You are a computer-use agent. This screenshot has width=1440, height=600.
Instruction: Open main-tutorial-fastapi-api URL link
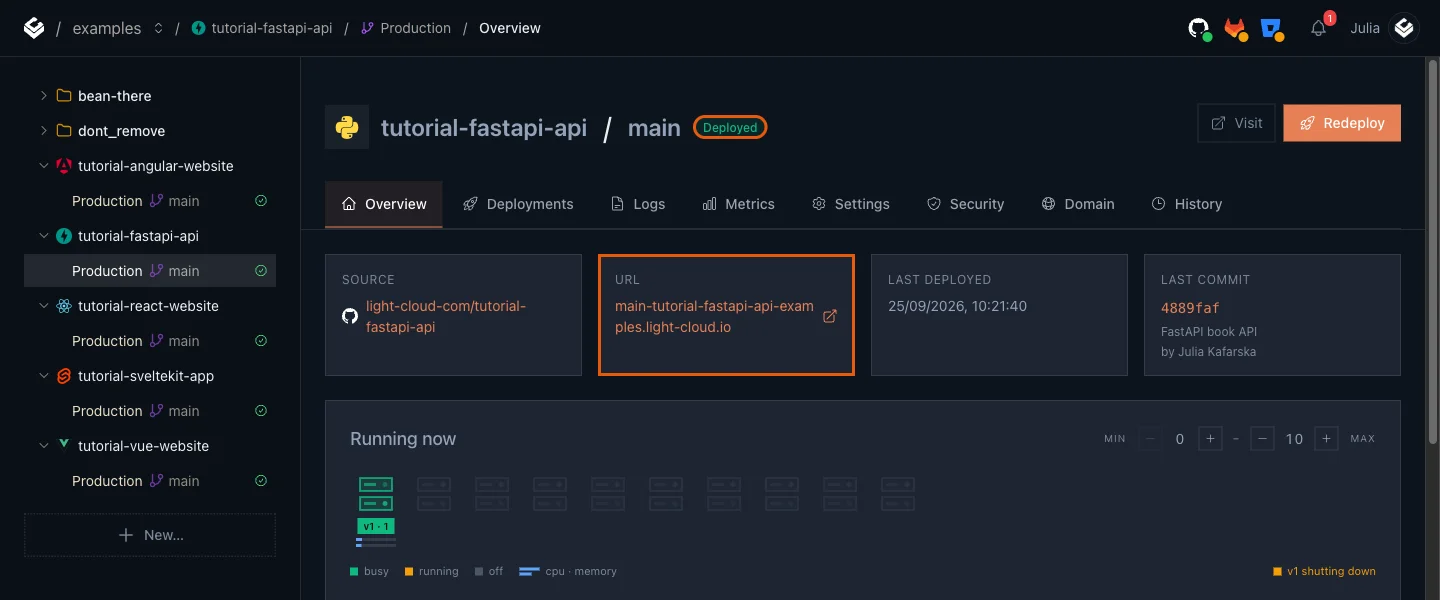(714, 316)
